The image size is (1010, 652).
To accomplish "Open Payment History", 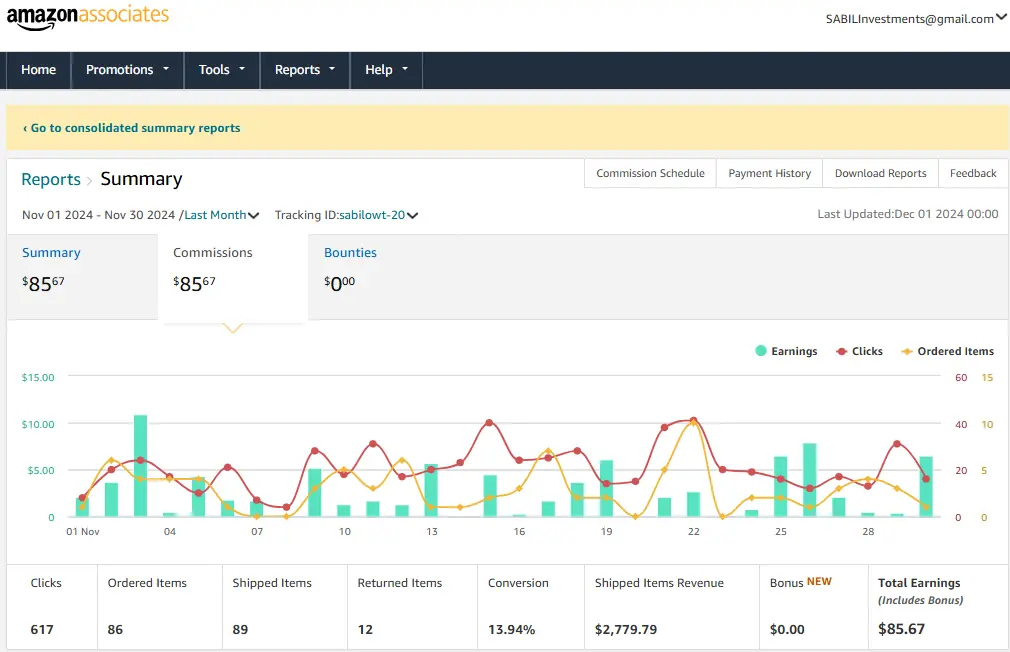I will 769,173.
